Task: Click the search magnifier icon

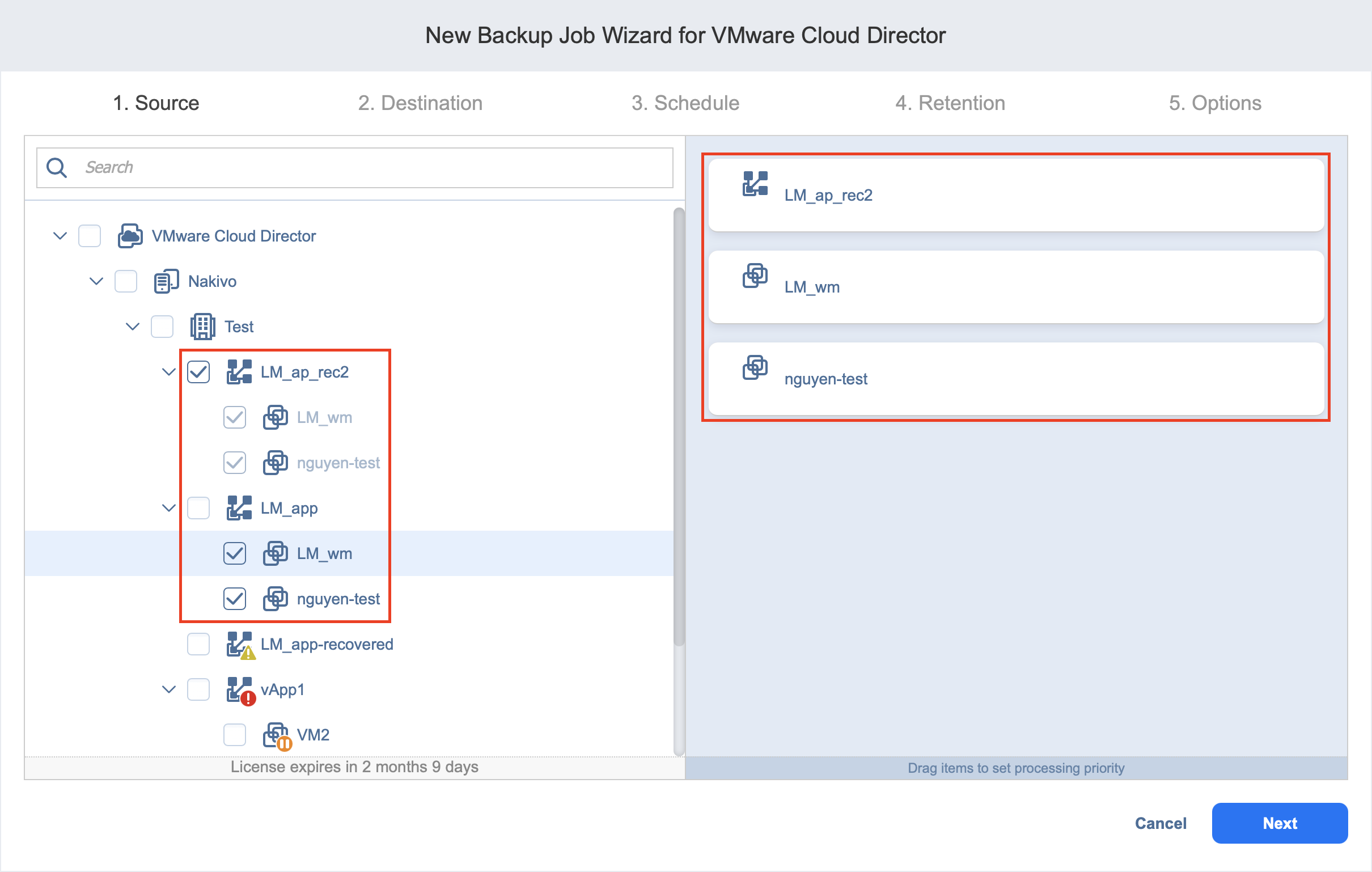Action: tap(56, 168)
